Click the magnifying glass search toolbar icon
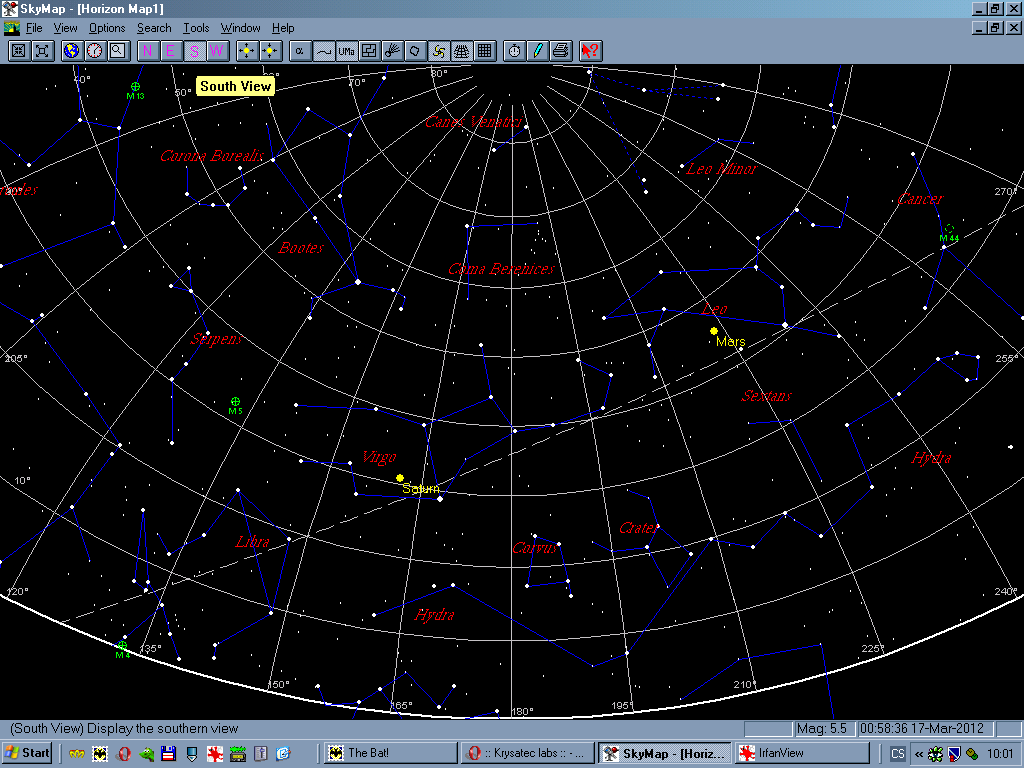The height and width of the screenshot is (768, 1024). coord(118,51)
